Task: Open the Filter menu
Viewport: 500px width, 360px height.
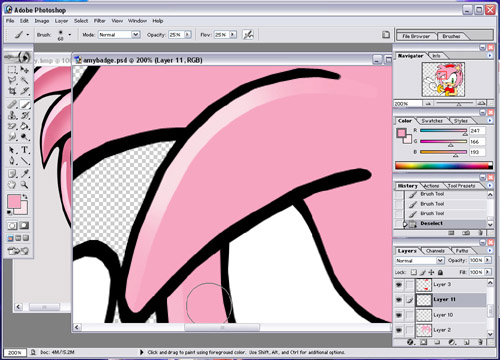Action: coord(99,21)
